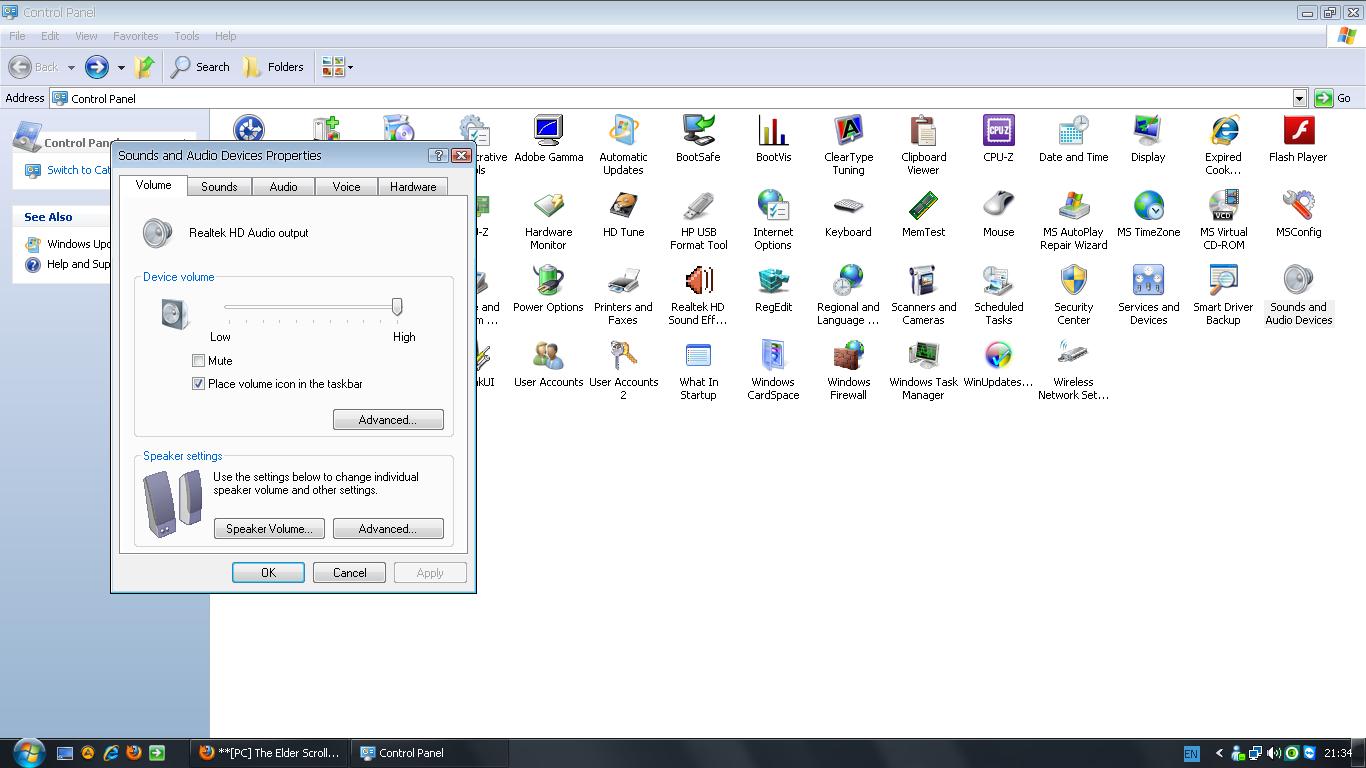Open Keyboard settings

coord(848,214)
